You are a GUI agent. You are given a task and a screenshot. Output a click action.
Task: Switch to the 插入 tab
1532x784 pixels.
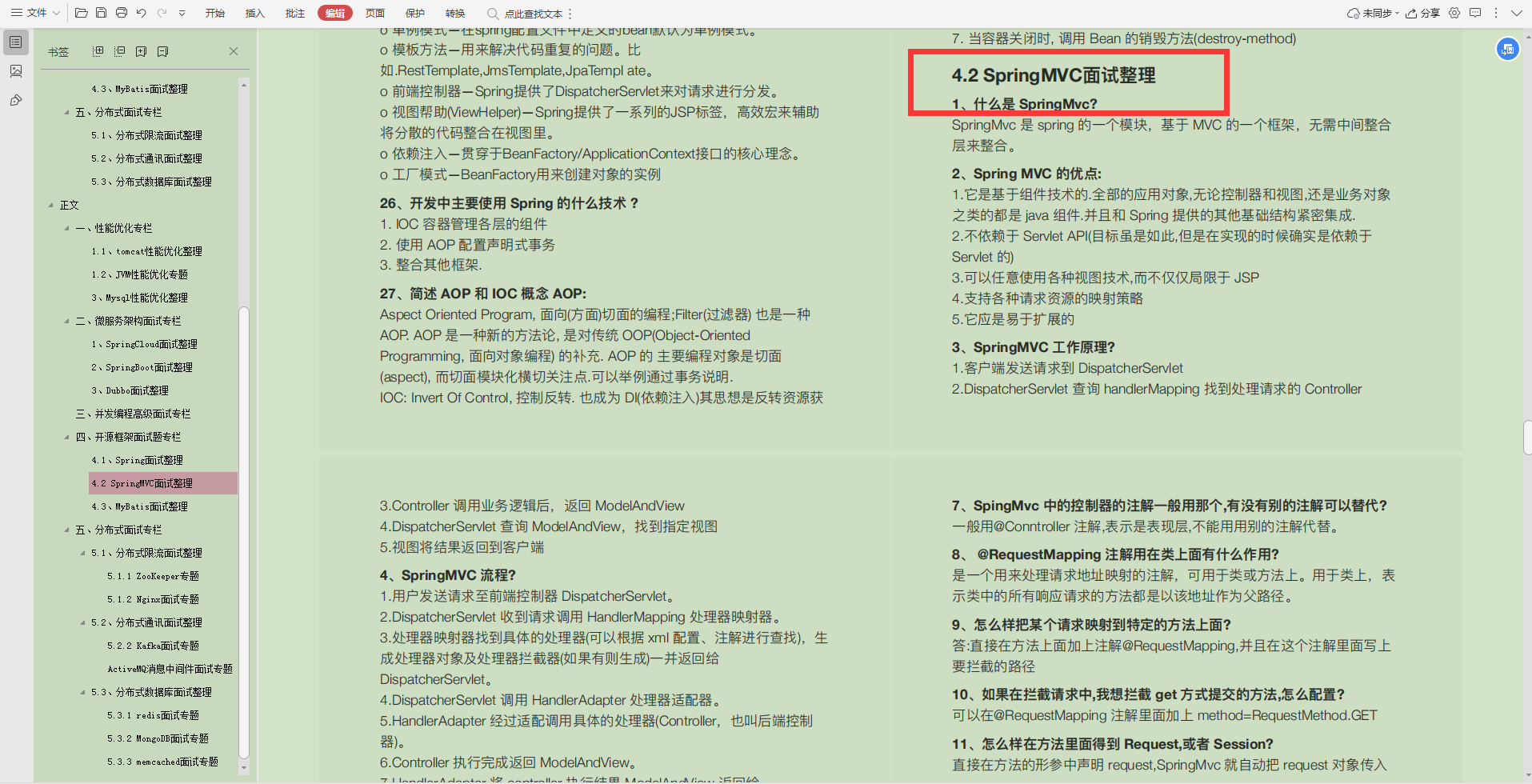coord(254,13)
